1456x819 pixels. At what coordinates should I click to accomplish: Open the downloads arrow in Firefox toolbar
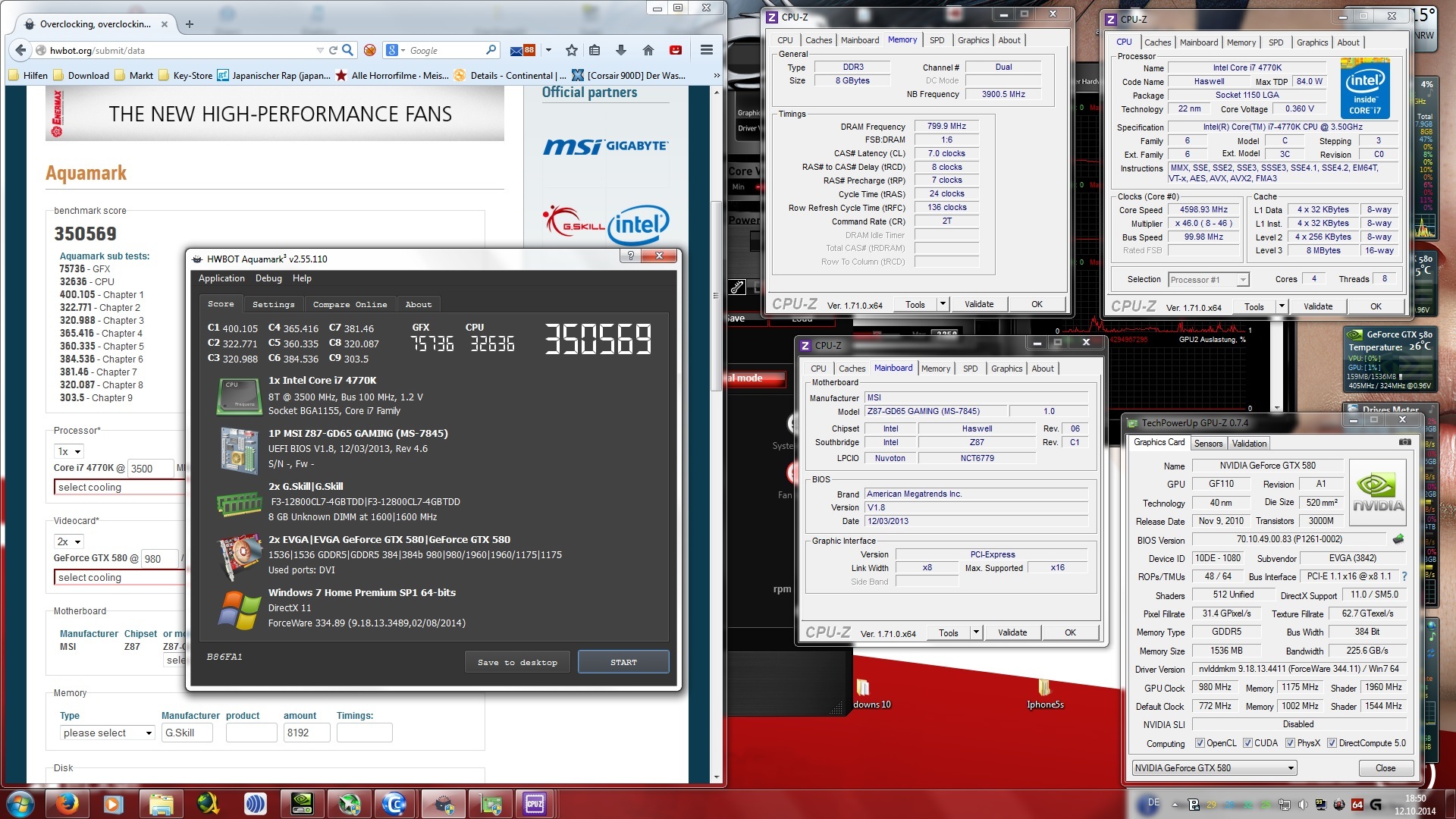pyautogui.click(x=620, y=50)
